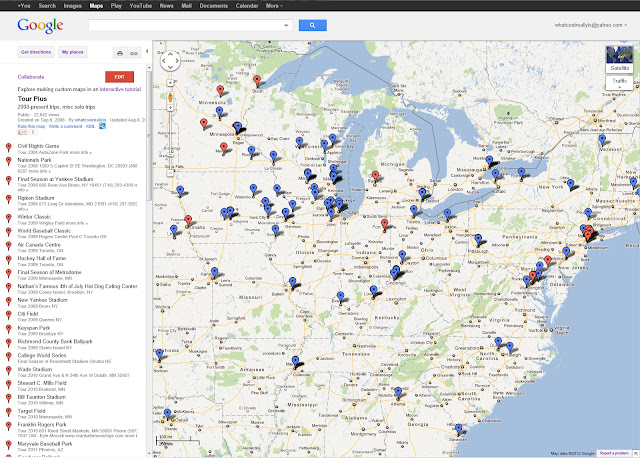Open the search box suggestions dropdown arrow
This screenshot has height=458, width=640.
tap(286, 25)
